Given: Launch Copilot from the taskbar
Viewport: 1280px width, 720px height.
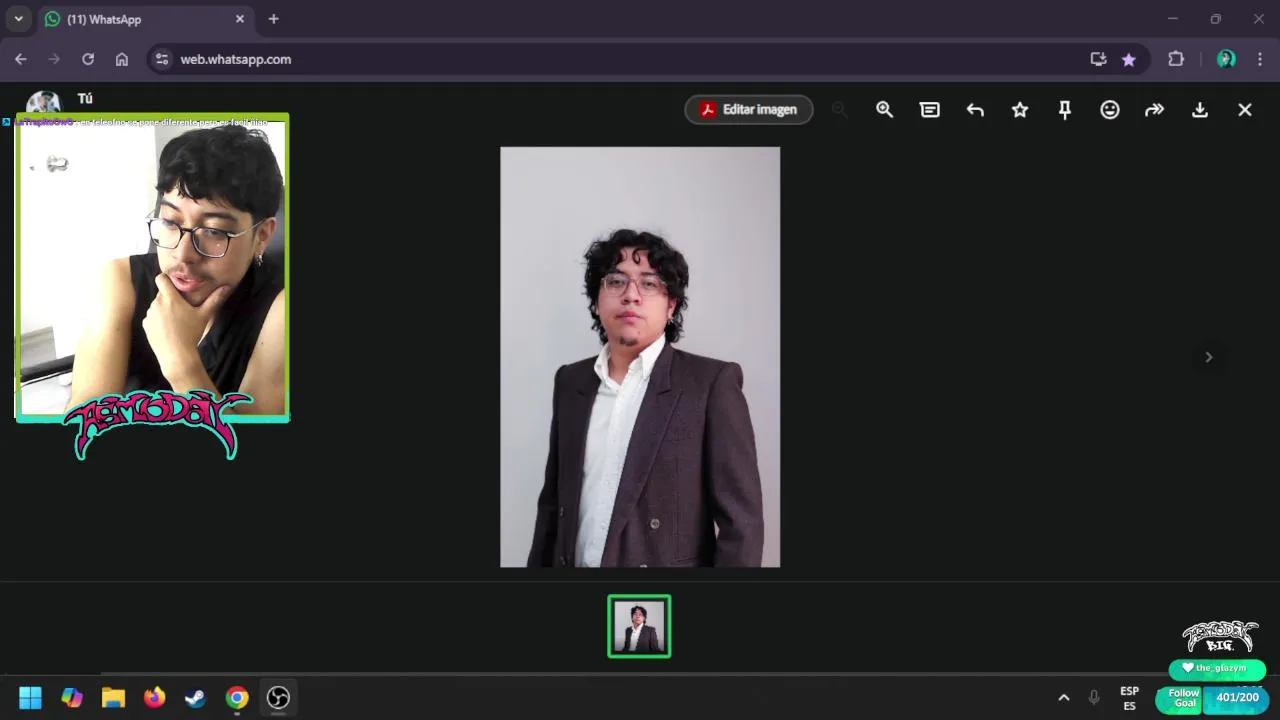Looking at the screenshot, I should pyautogui.click(x=72, y=698).
